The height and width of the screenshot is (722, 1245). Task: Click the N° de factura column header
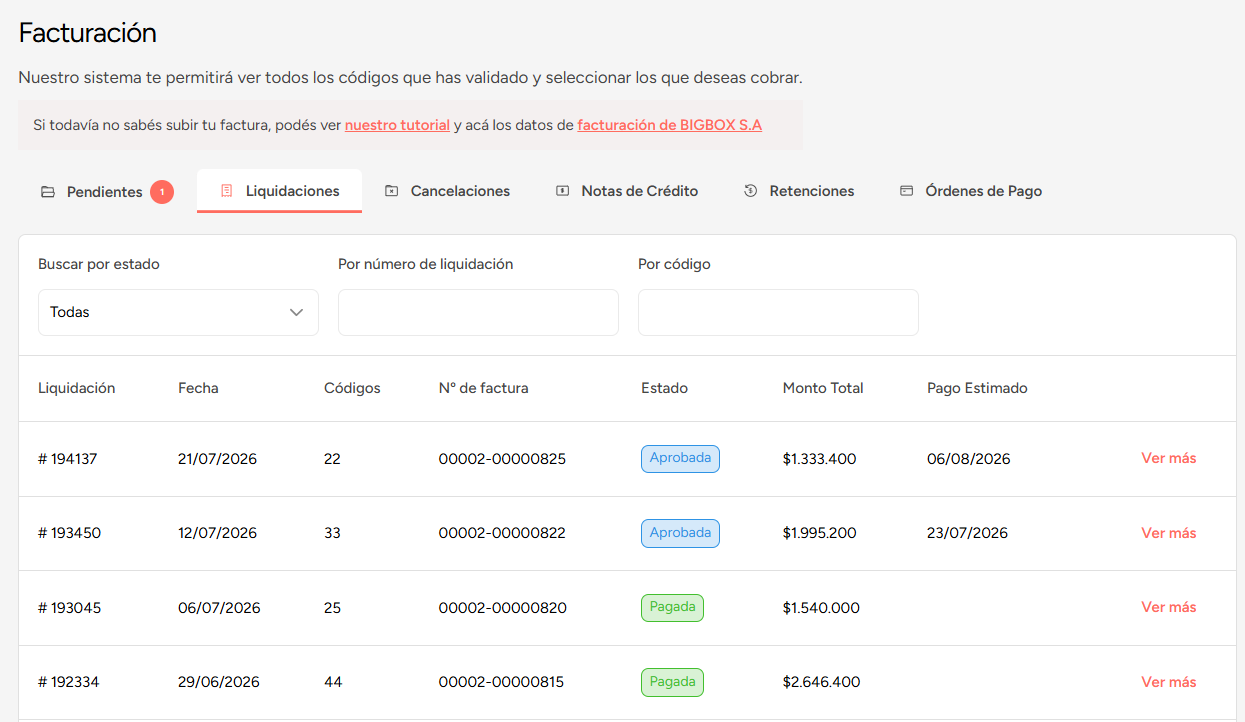coord(484,388)
